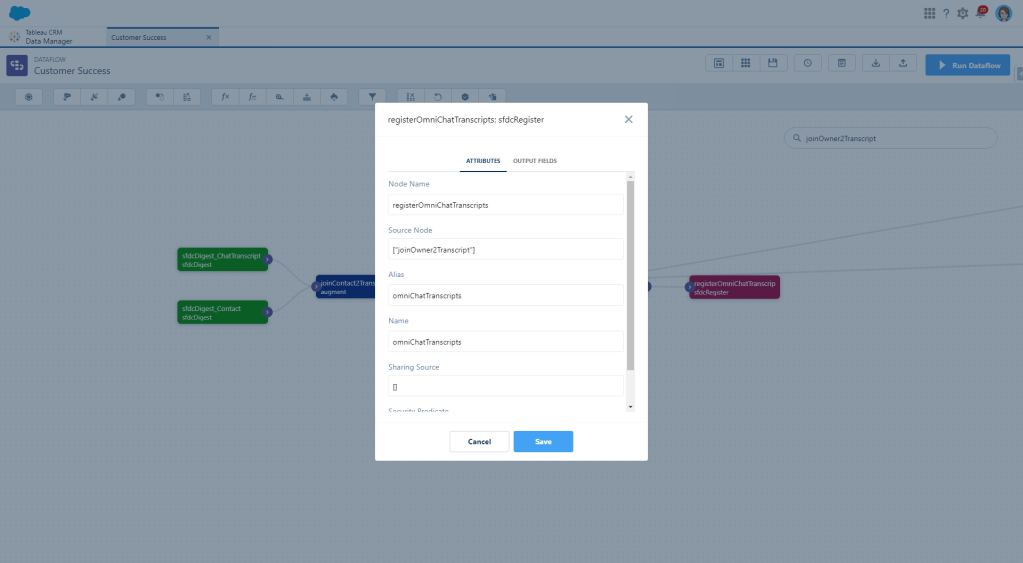
Task: Select the filter node funnel icon
Action: [x=372, y=97]
